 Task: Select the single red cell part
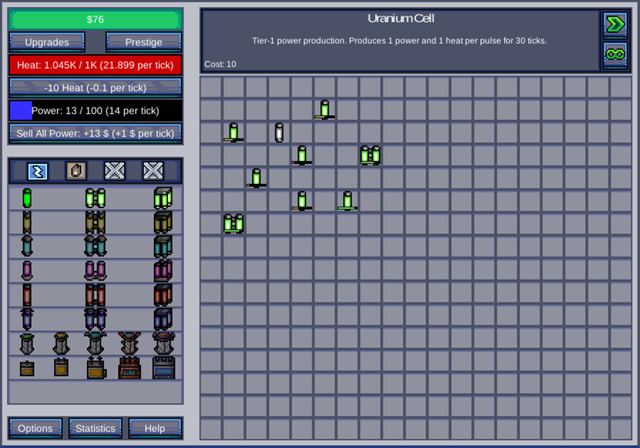click(x=27, y=295)
